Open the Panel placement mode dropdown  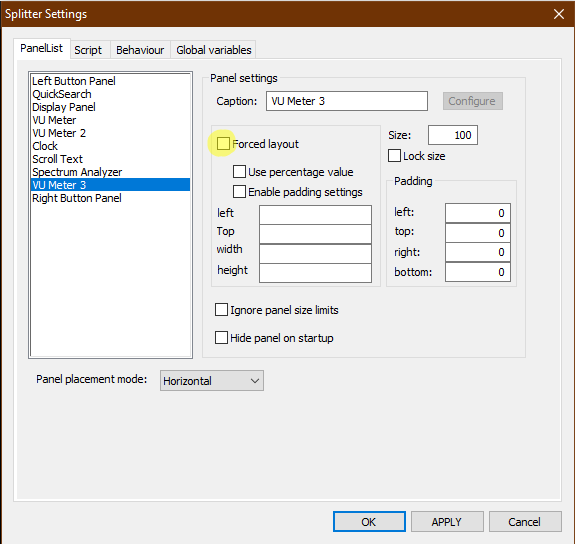click(212, 381)
